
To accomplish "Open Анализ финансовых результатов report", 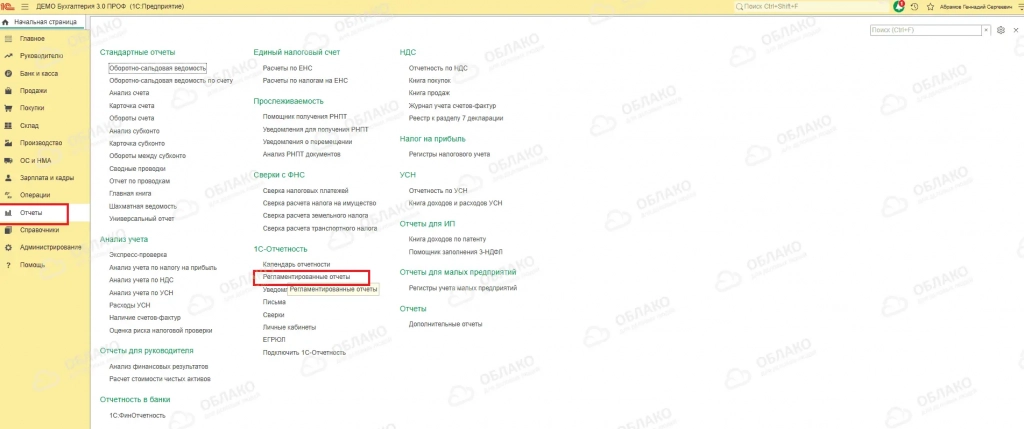I will tap(159, 366).
